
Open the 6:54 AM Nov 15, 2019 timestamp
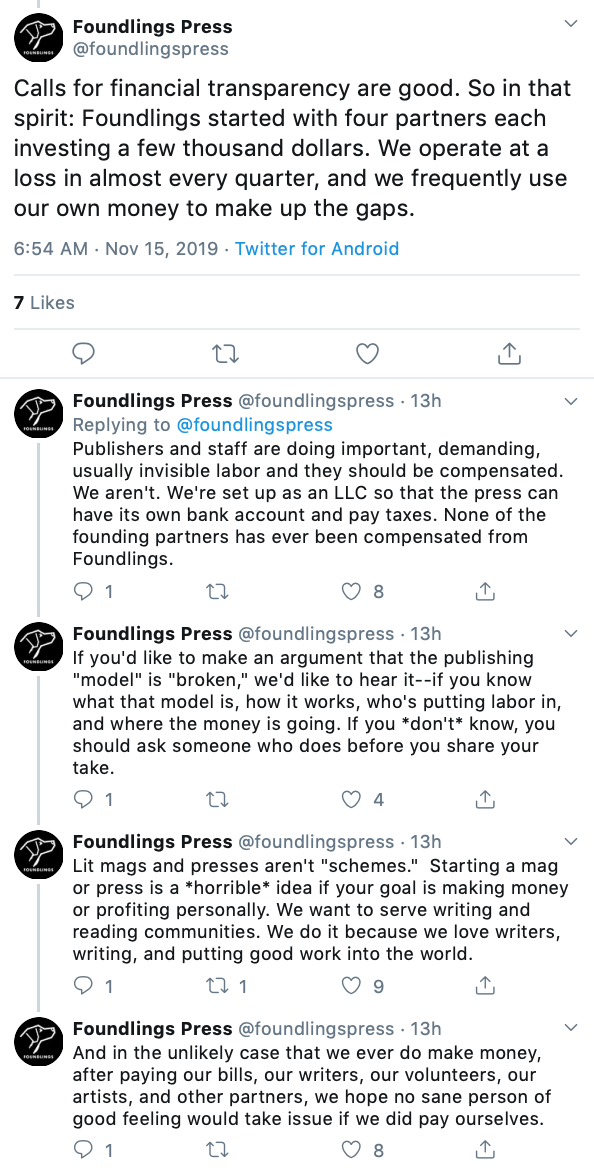(116, 248)
